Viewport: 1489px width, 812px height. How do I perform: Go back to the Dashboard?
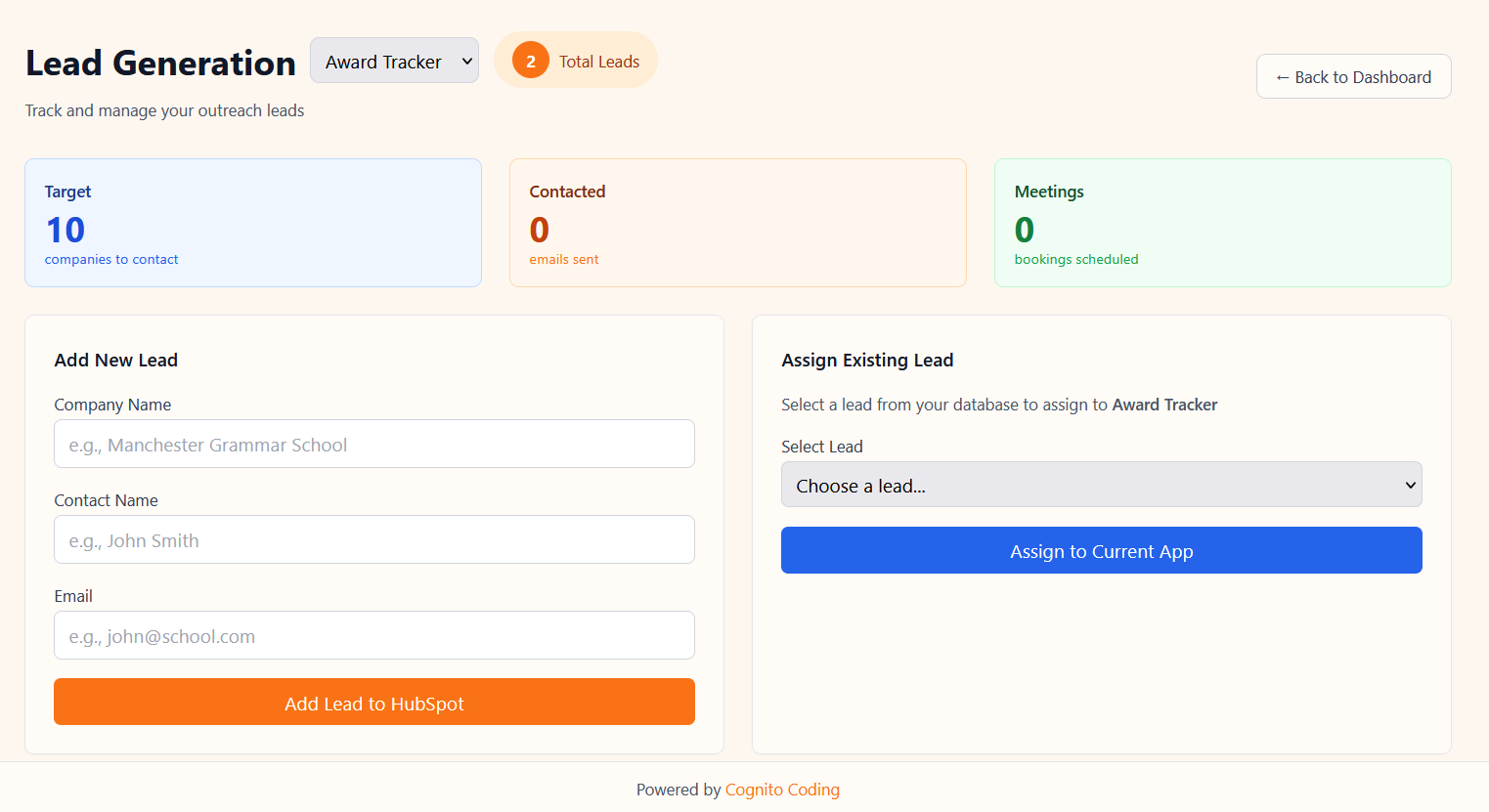(x=1353, y=77)
